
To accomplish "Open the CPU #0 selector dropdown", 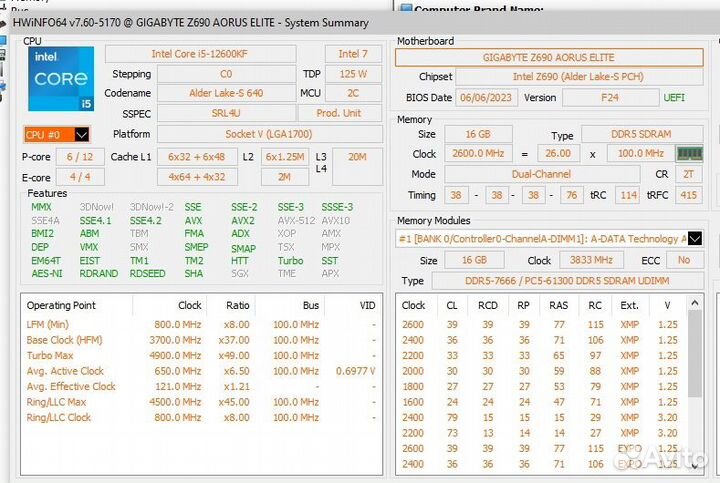I will click(81, 135).
